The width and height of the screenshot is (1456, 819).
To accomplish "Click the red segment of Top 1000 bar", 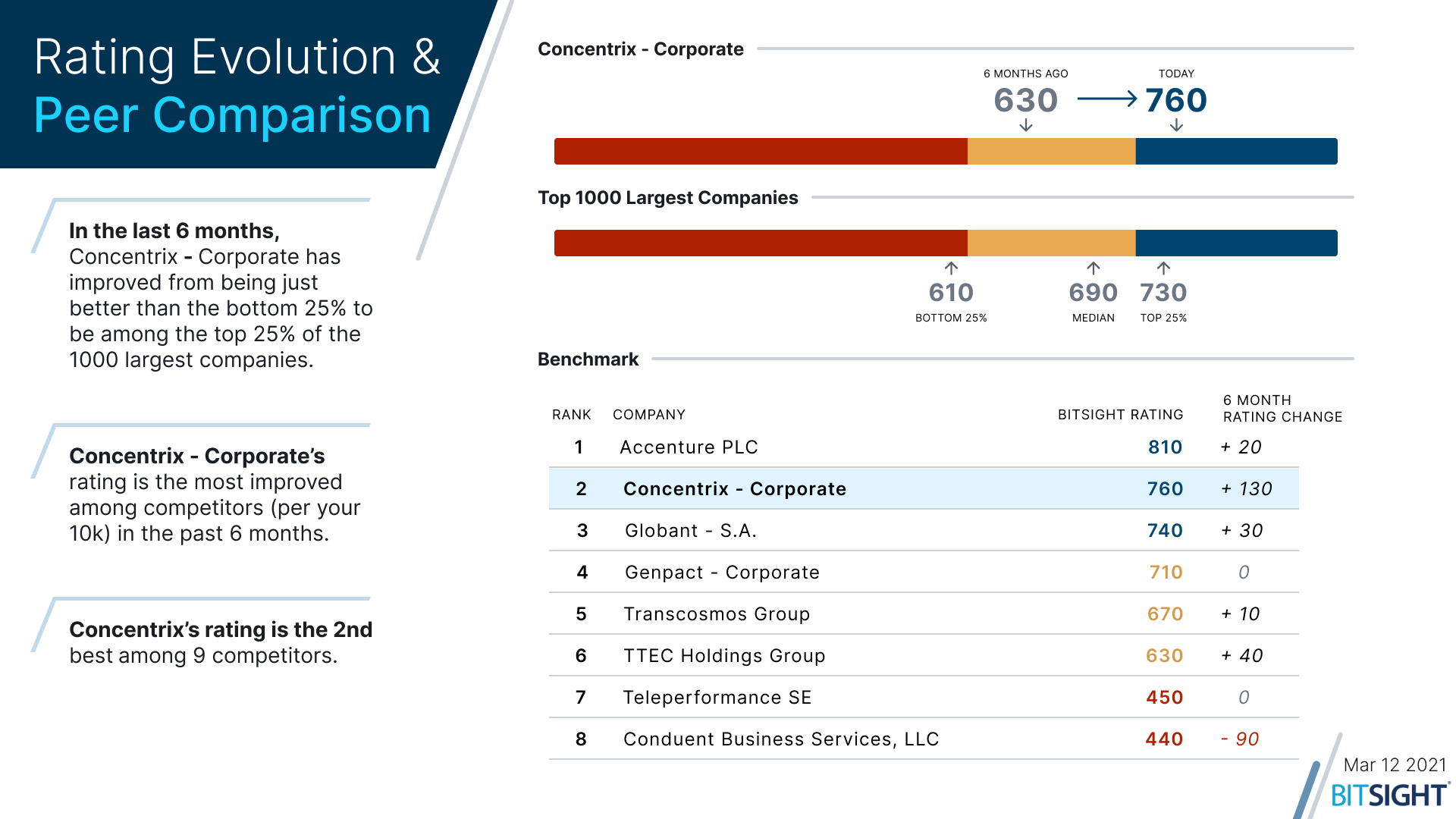I will point(761,243).
